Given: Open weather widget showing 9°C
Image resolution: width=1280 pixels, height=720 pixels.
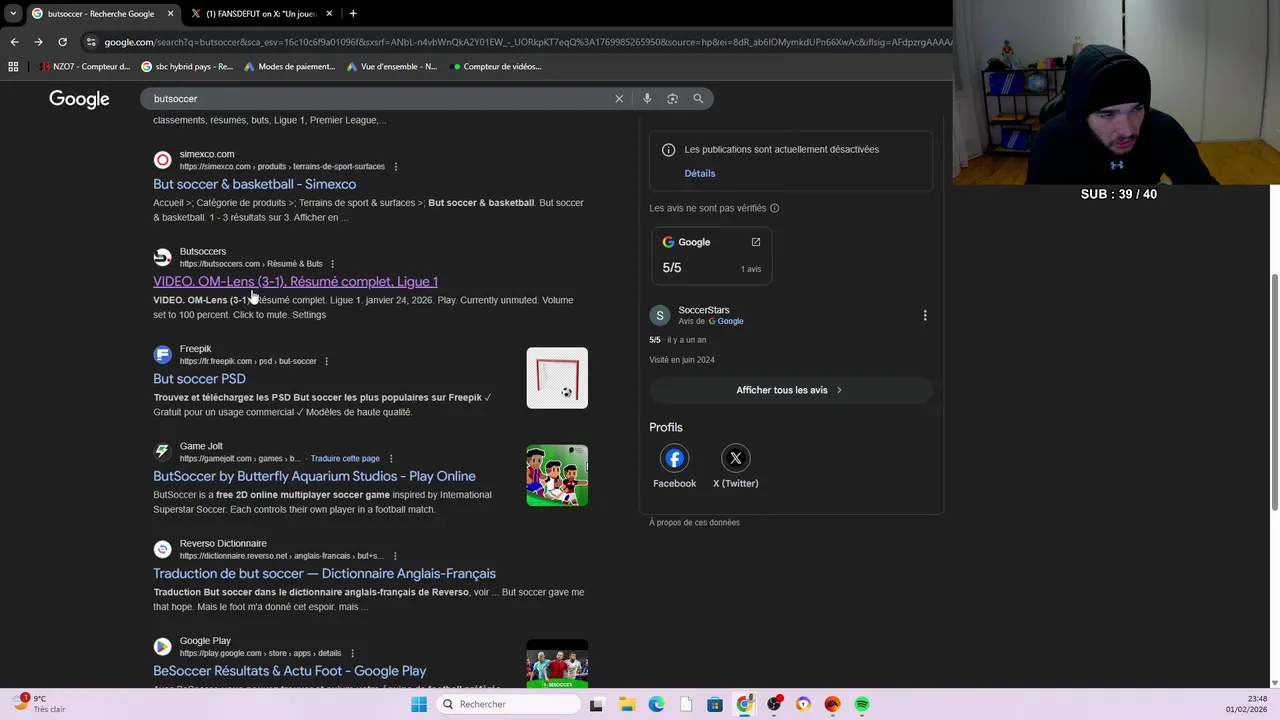Looking at the screenshot, I should (40, 704).
